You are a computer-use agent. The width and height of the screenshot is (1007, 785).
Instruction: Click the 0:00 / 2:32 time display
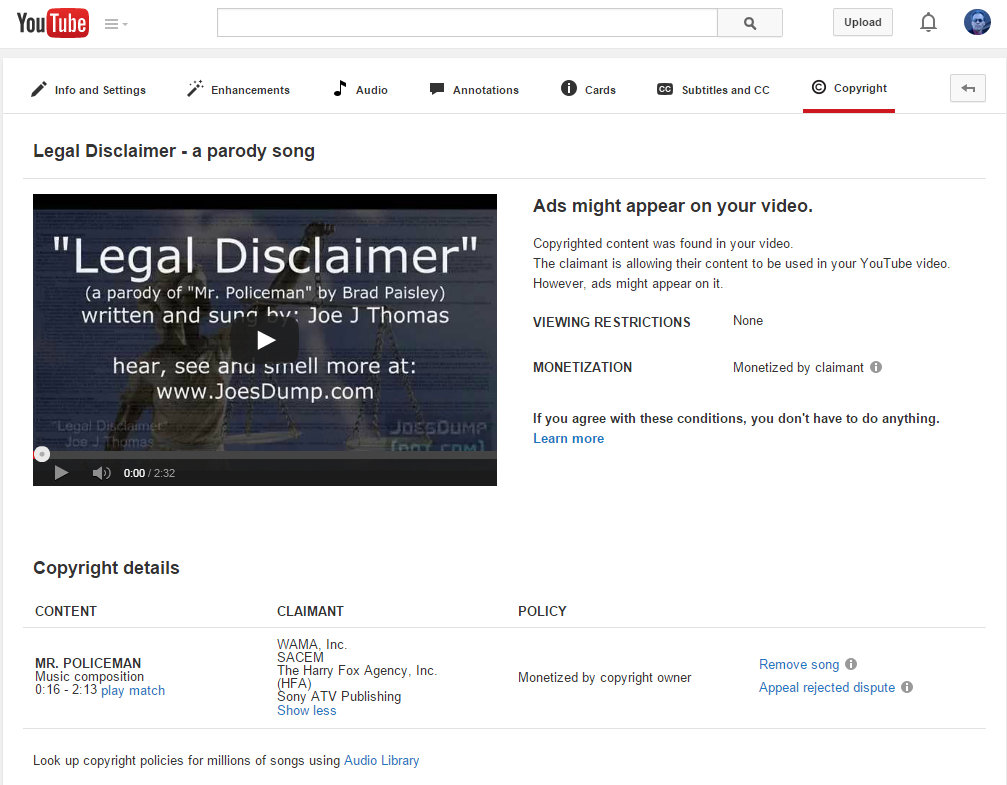click(x=149, y=473)
